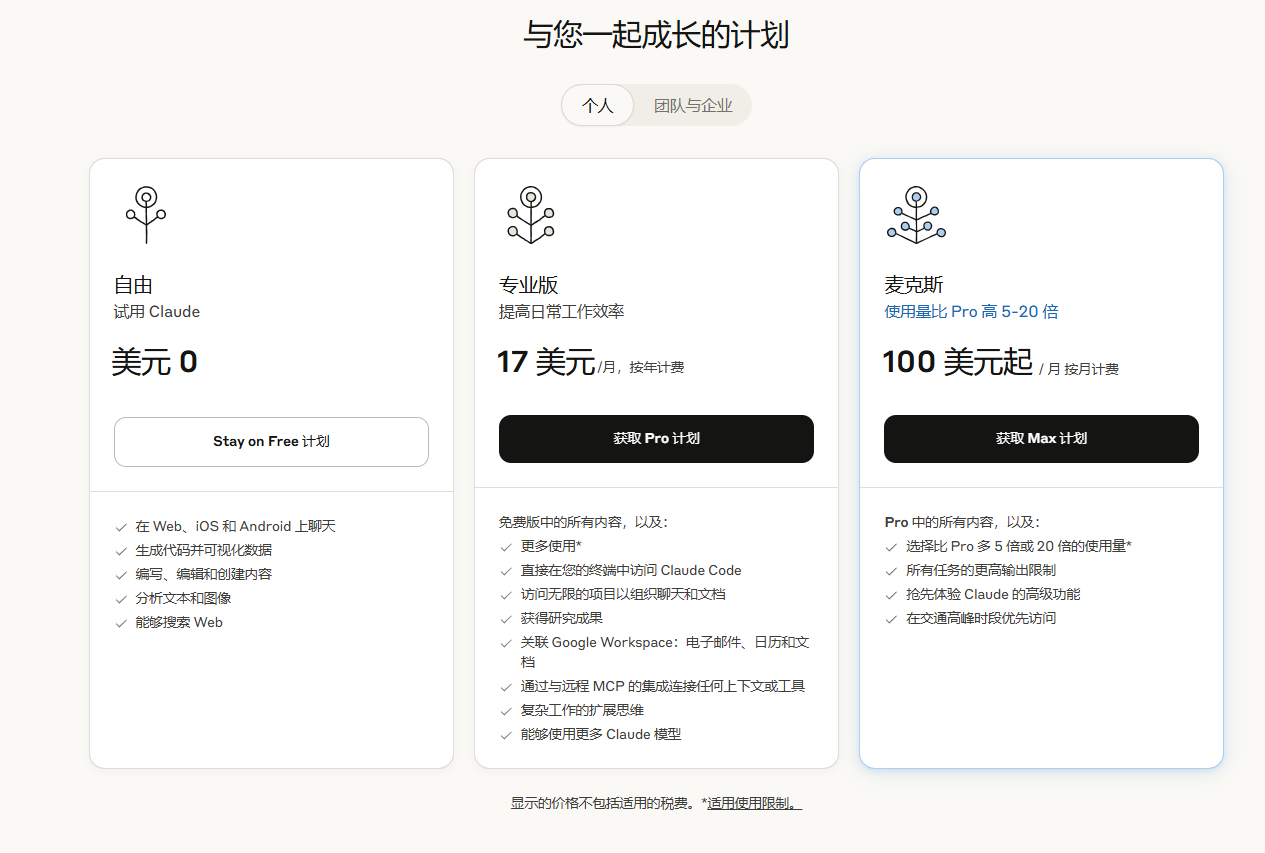Screen dimensions: 1265x853
Task: Click the feature 选择比 Pro 多 5 倍或 20 倍的使用量*
Action: 1019,546
